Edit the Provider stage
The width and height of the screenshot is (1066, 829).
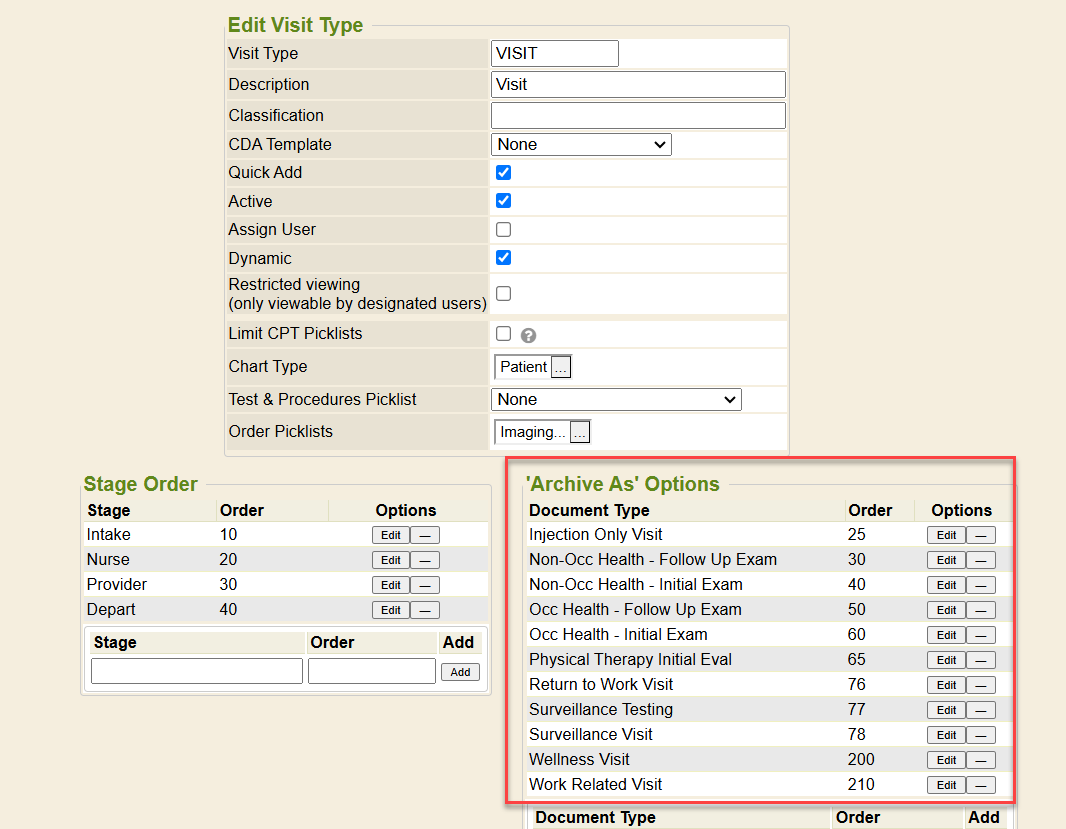390,585
